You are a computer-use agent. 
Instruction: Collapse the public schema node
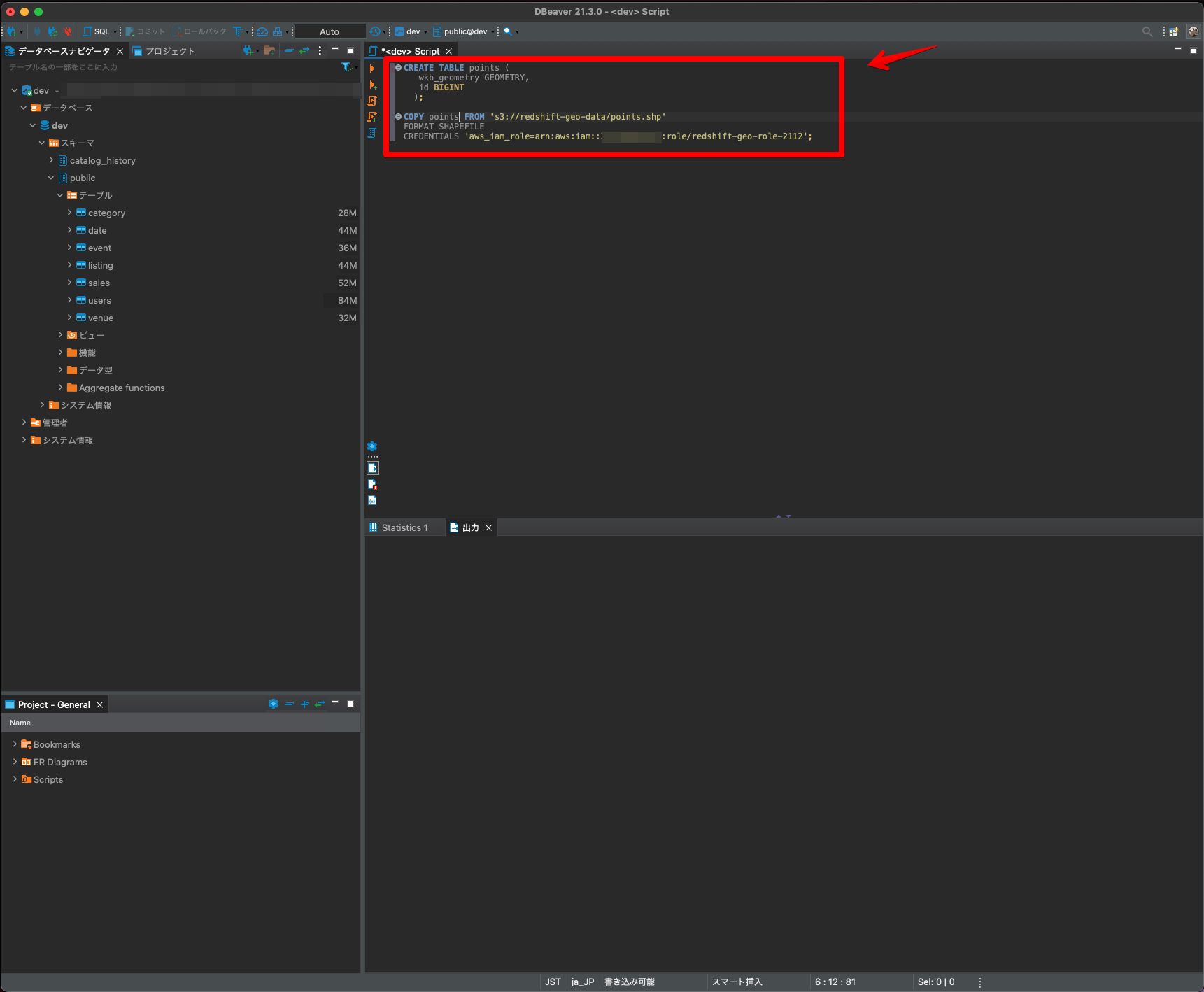click(x=50, y=178)
